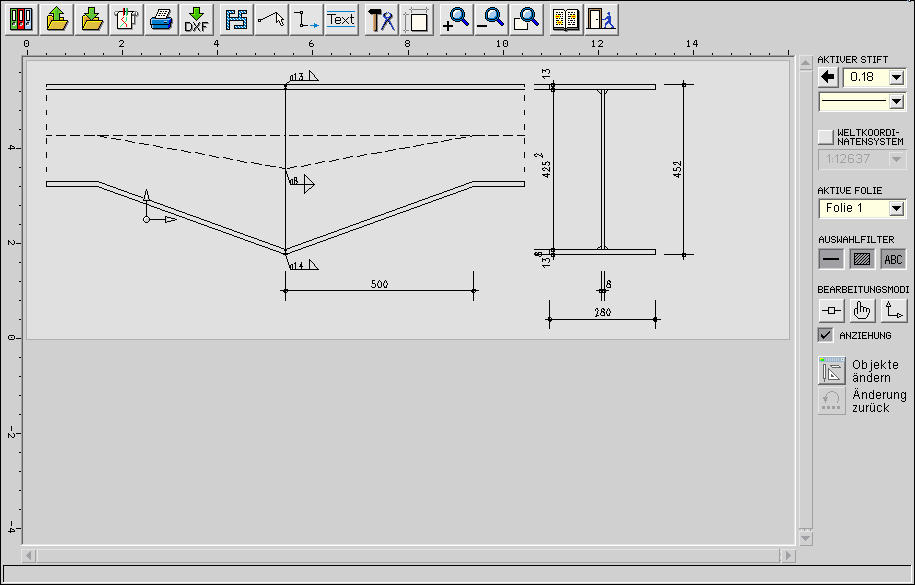Select the hand move editing mode
915x585 pixels.
(862, 311)
